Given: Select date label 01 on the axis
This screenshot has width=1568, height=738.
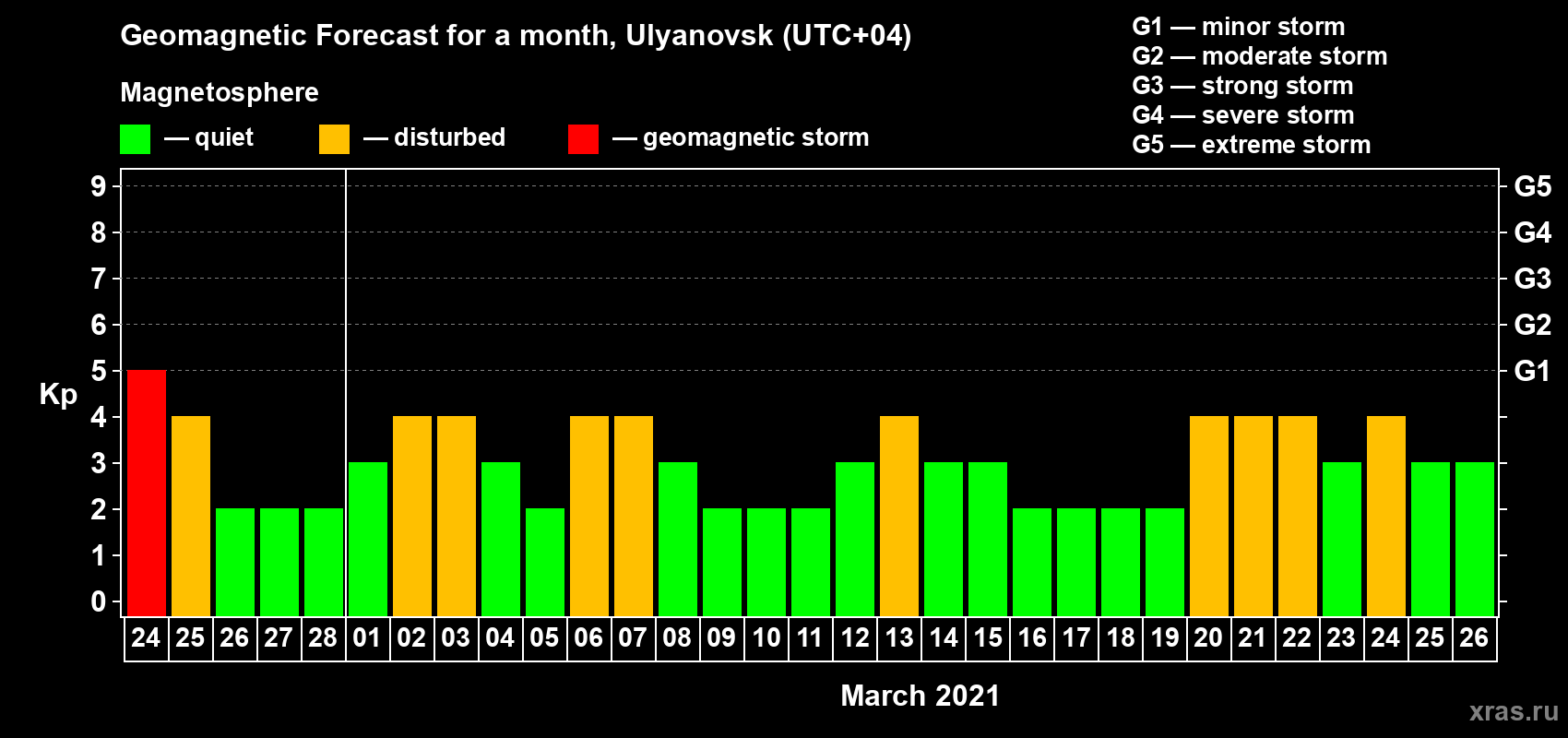Looking at the screenshot, I should [x=367, y=638].
